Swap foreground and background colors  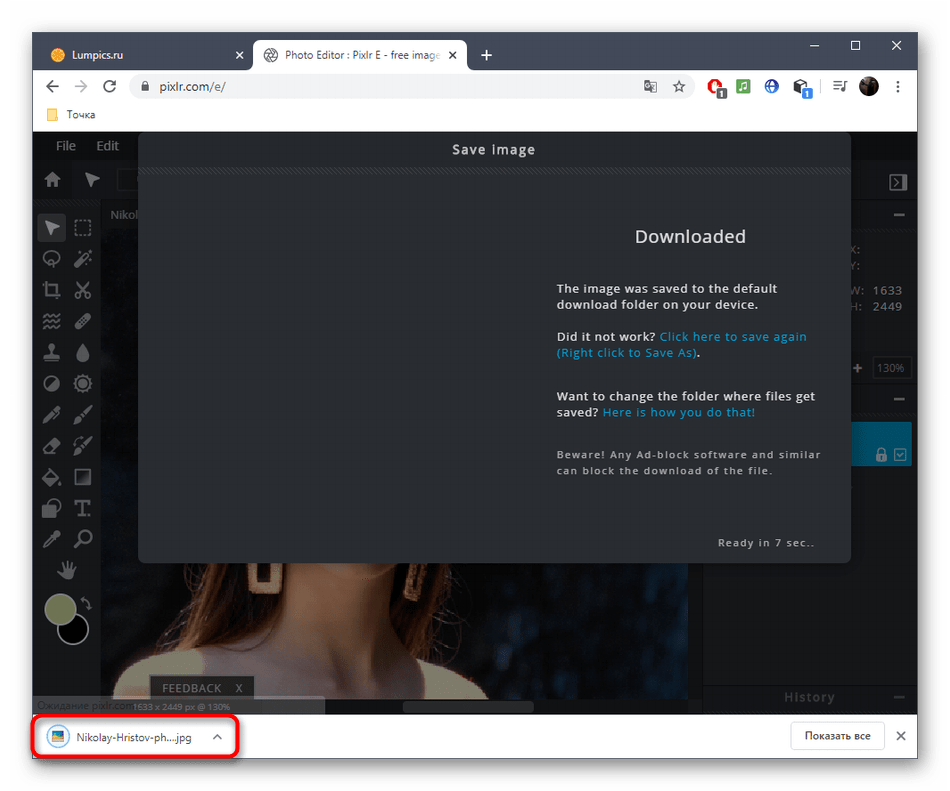86,604
